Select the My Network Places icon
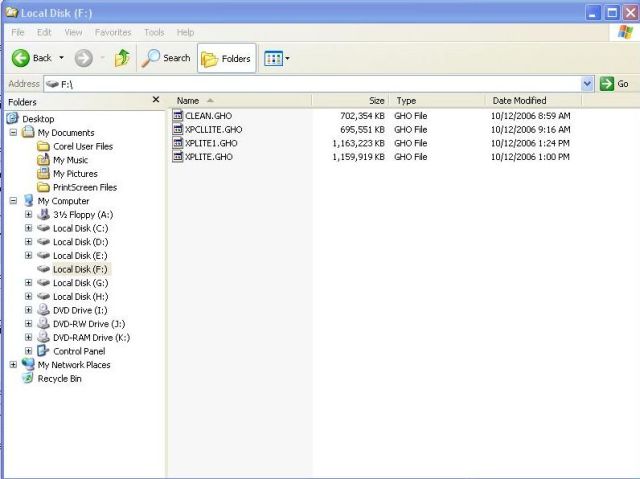The width and height of the screenshot is (640, 479). tap(28, 364)
